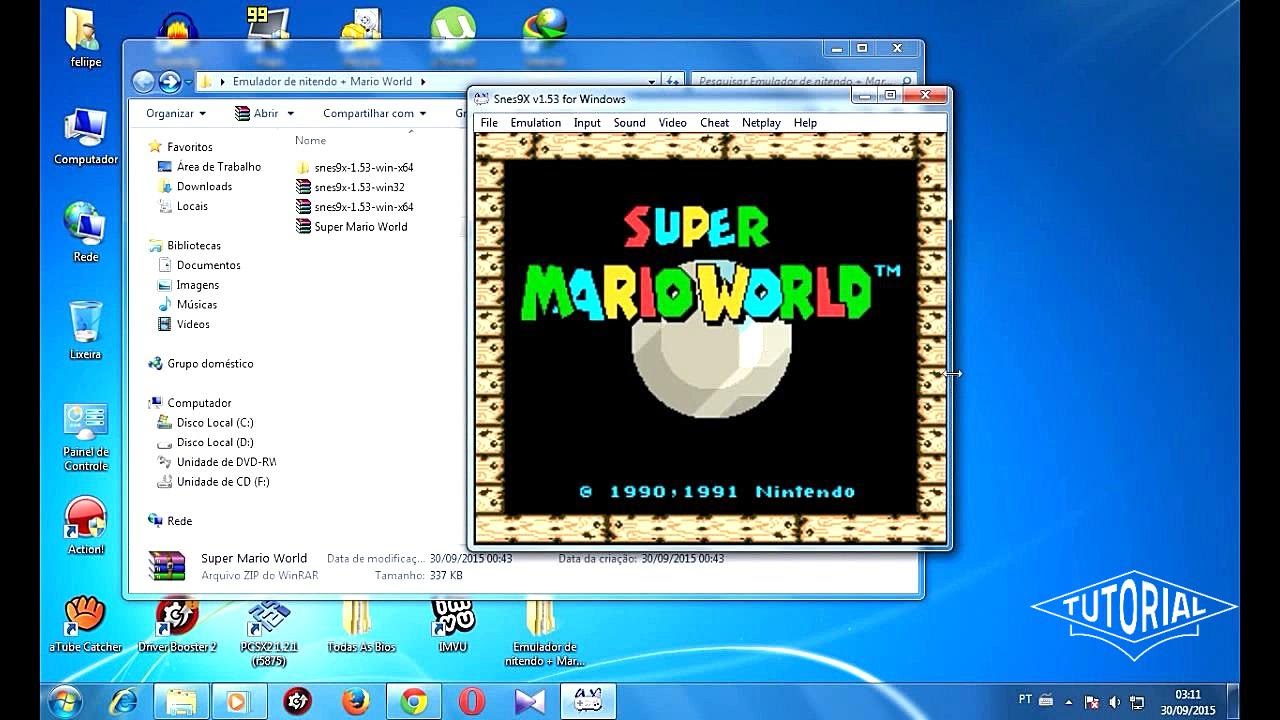This screenshot has height=720, width=1280.
Task: Open the File menu in Snes9X
Action: click(489, 123)
